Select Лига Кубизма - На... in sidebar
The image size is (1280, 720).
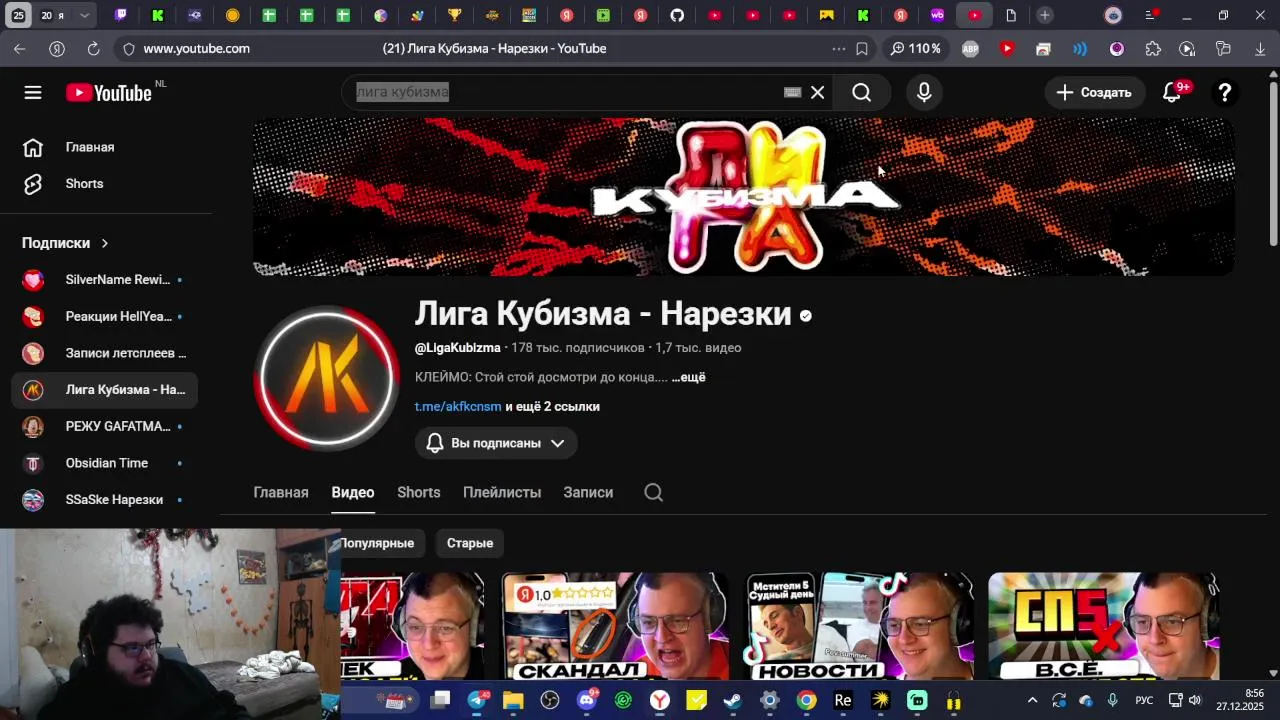106,390
